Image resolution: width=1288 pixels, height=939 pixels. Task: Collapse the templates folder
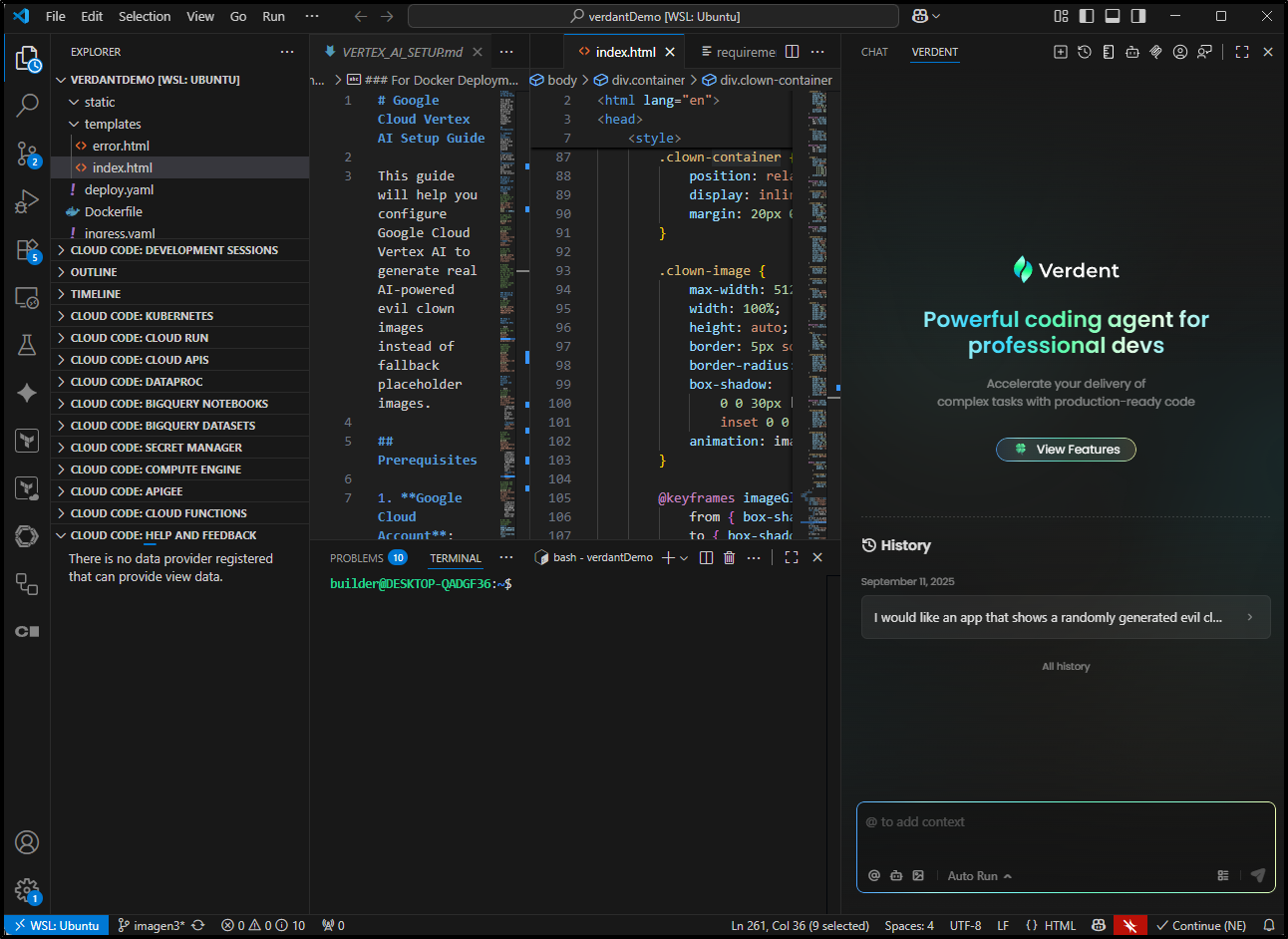click(112, 124)
